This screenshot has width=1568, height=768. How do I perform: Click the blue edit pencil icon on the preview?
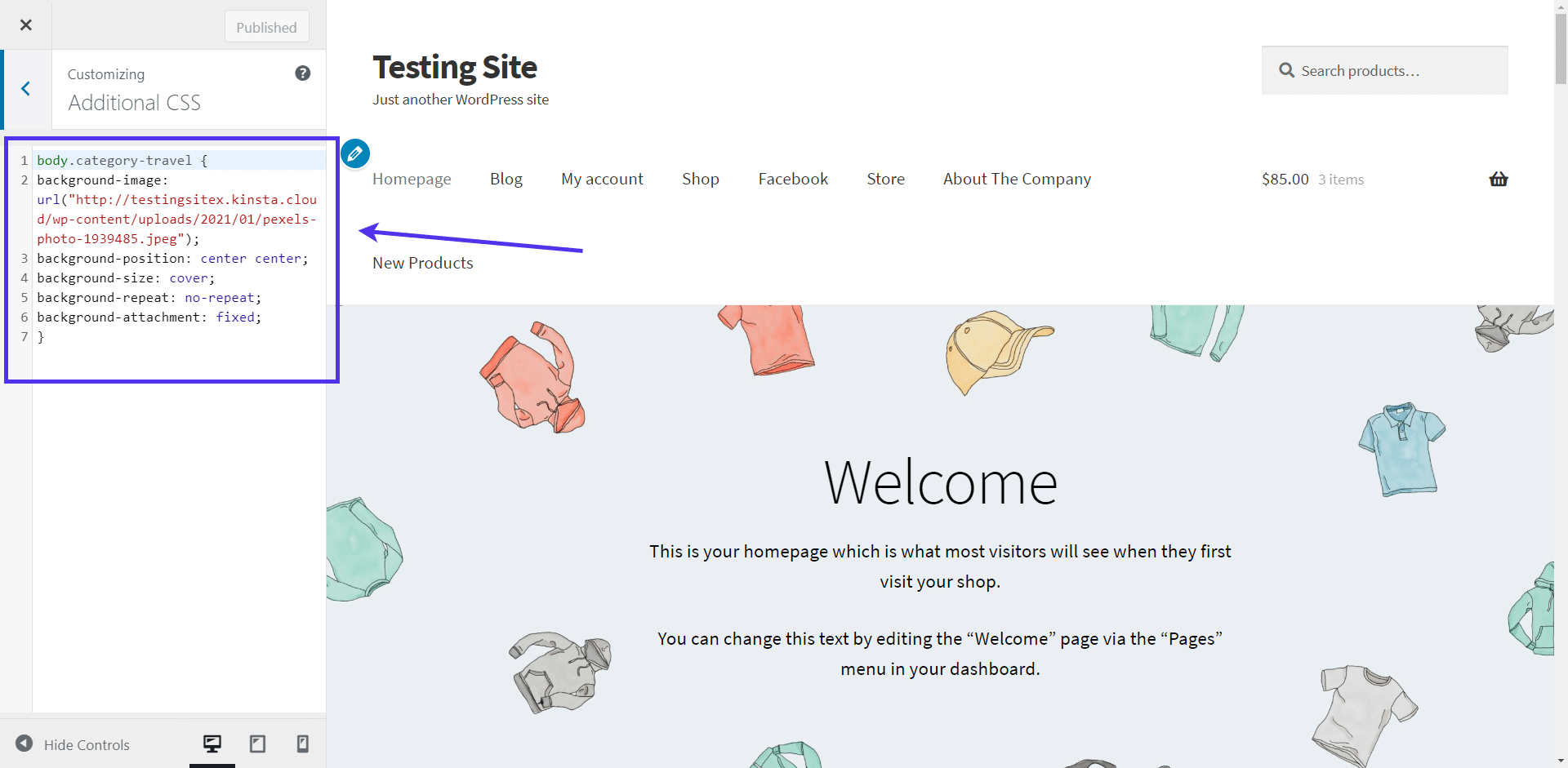pyautogui.click(x=354, y=153)
